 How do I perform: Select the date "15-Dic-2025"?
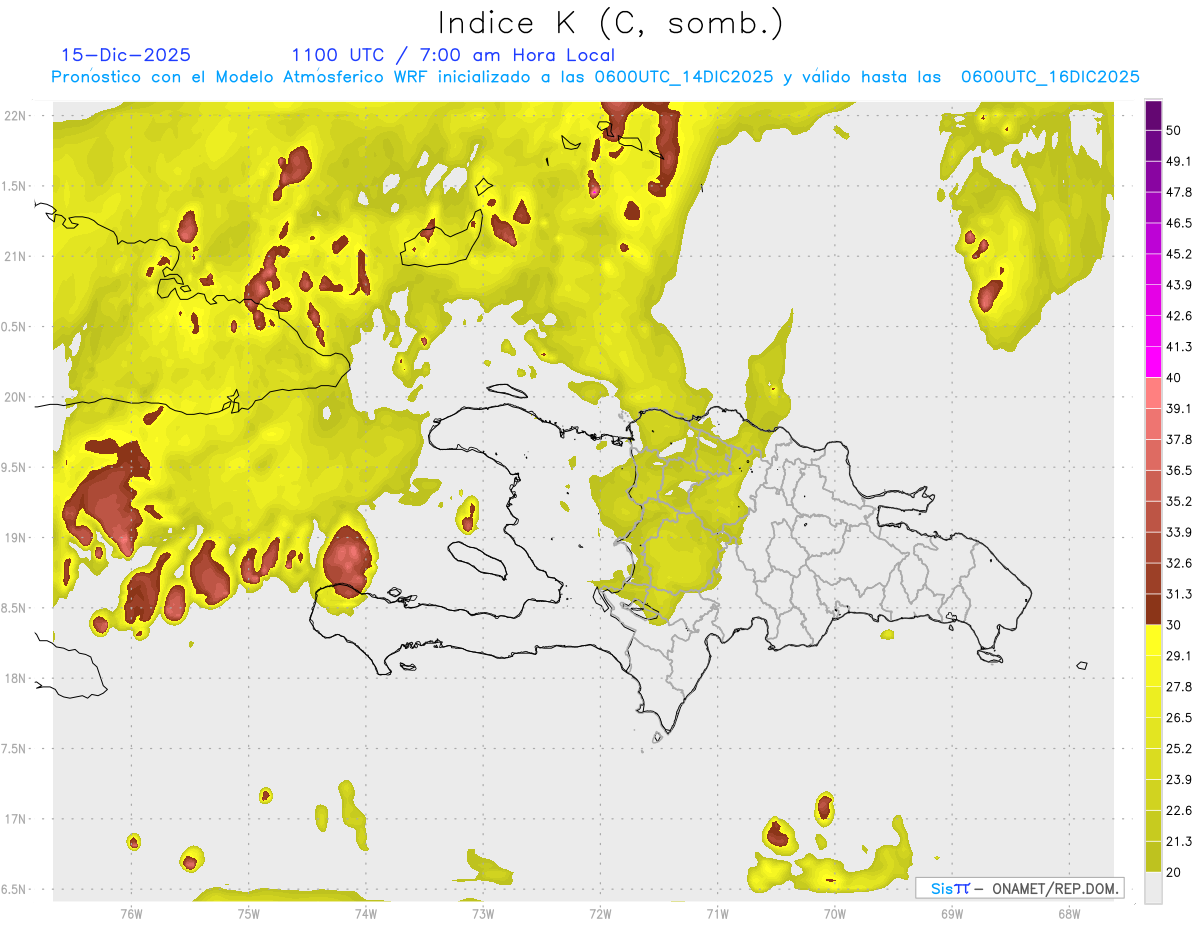[126, 55]
